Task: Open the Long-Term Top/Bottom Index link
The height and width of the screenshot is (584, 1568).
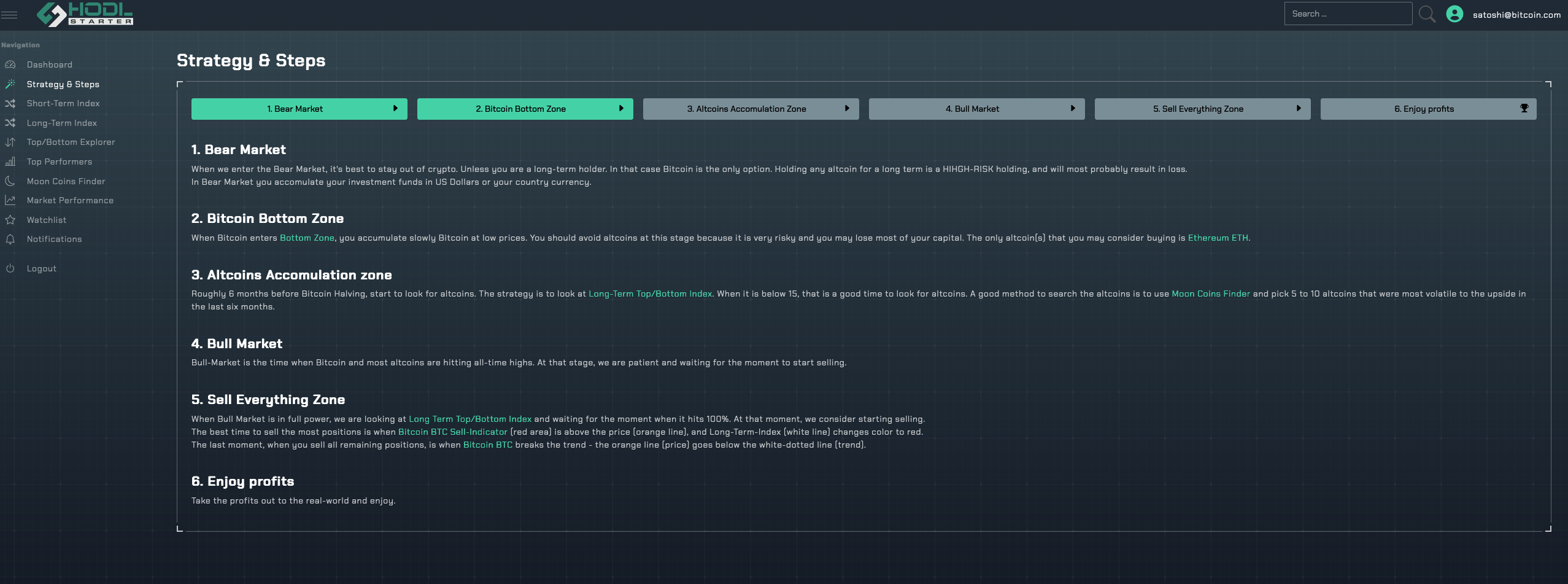Action: [651, 294]
